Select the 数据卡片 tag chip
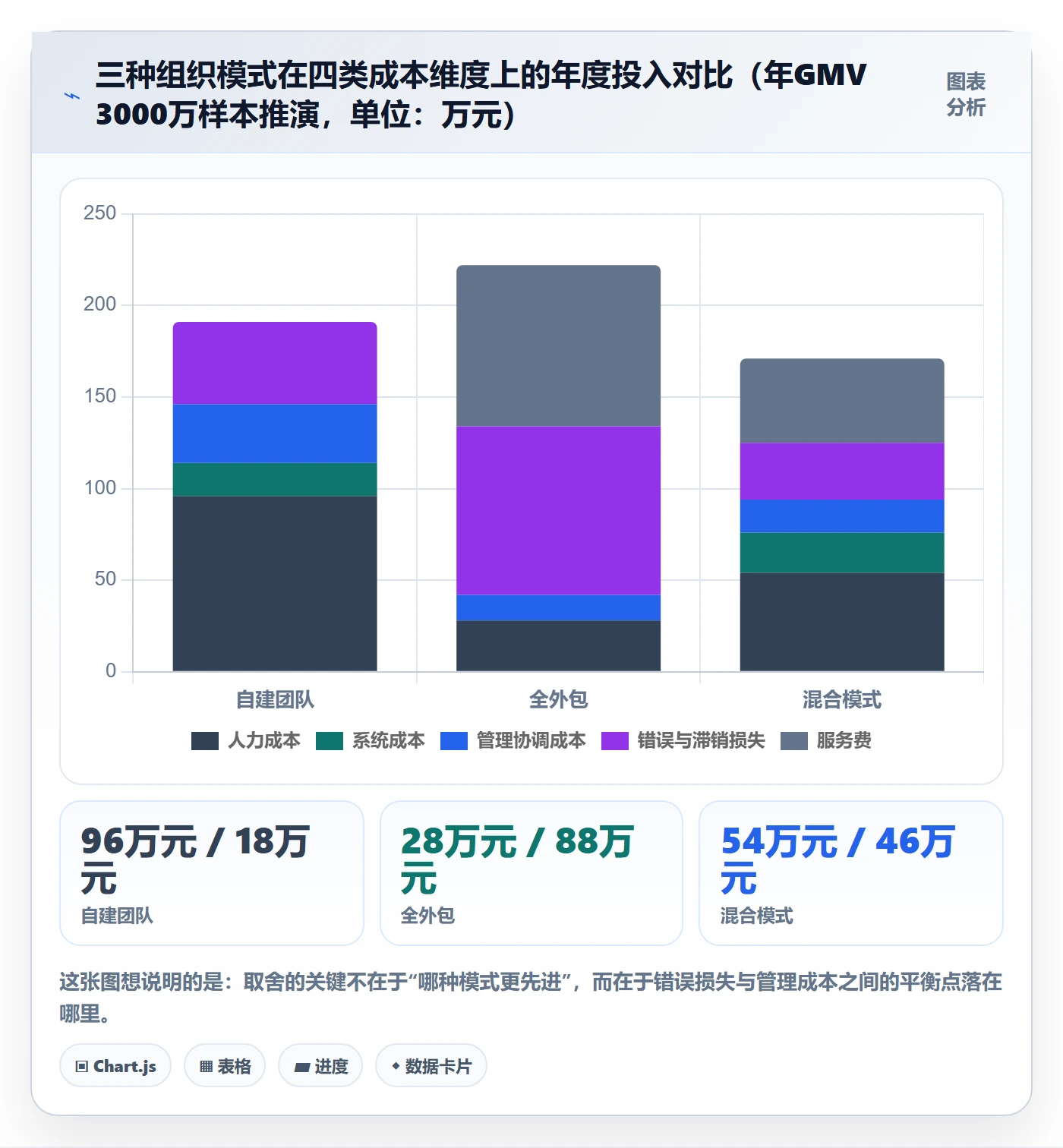Viewport: 1063px width, 1148px height. pos(431,1066)
